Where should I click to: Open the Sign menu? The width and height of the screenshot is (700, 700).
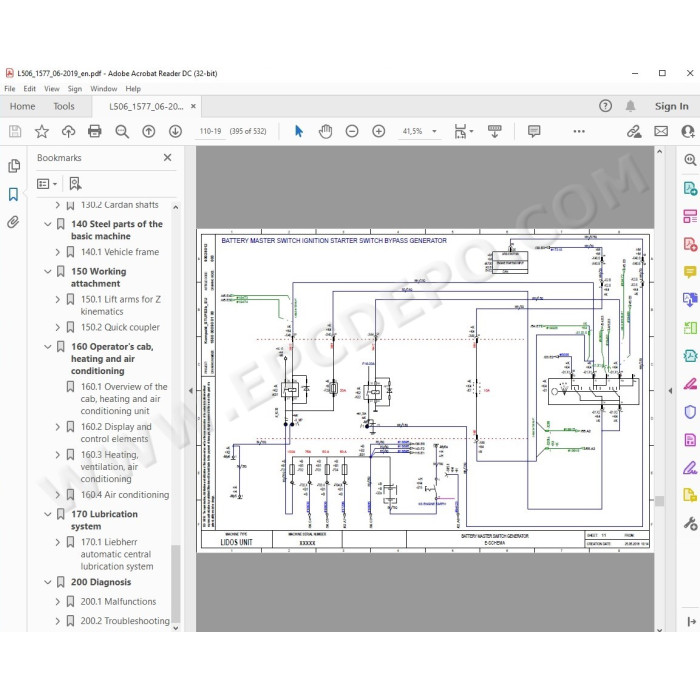[75, 89]
